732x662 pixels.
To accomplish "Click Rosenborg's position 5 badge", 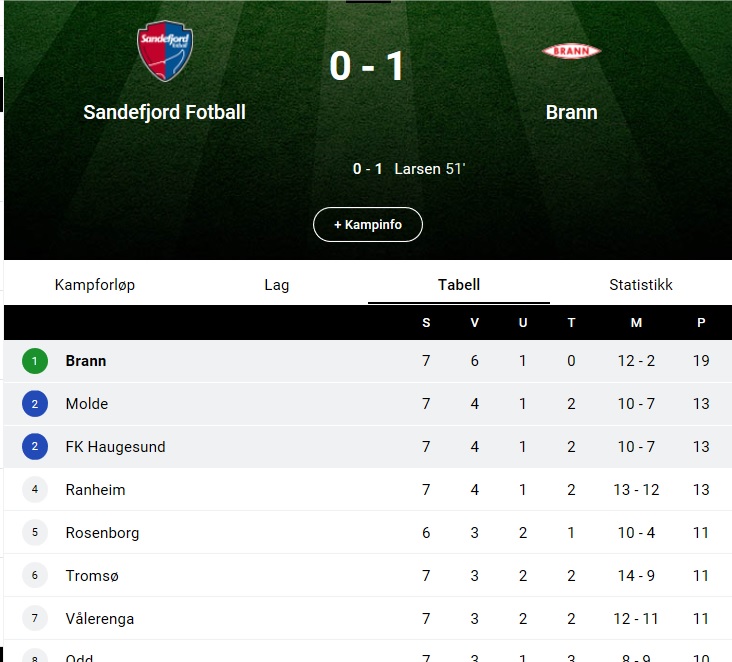I will click(x=35, y=533).
